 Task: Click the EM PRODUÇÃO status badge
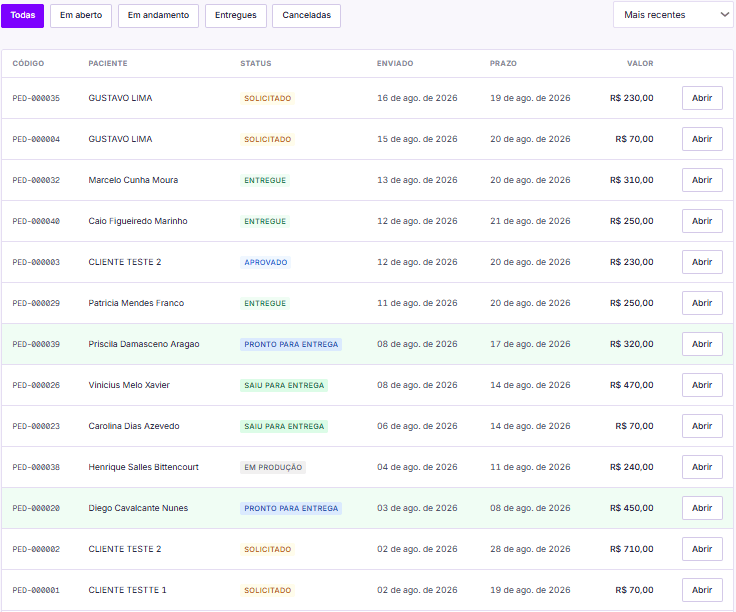[273, 467]
